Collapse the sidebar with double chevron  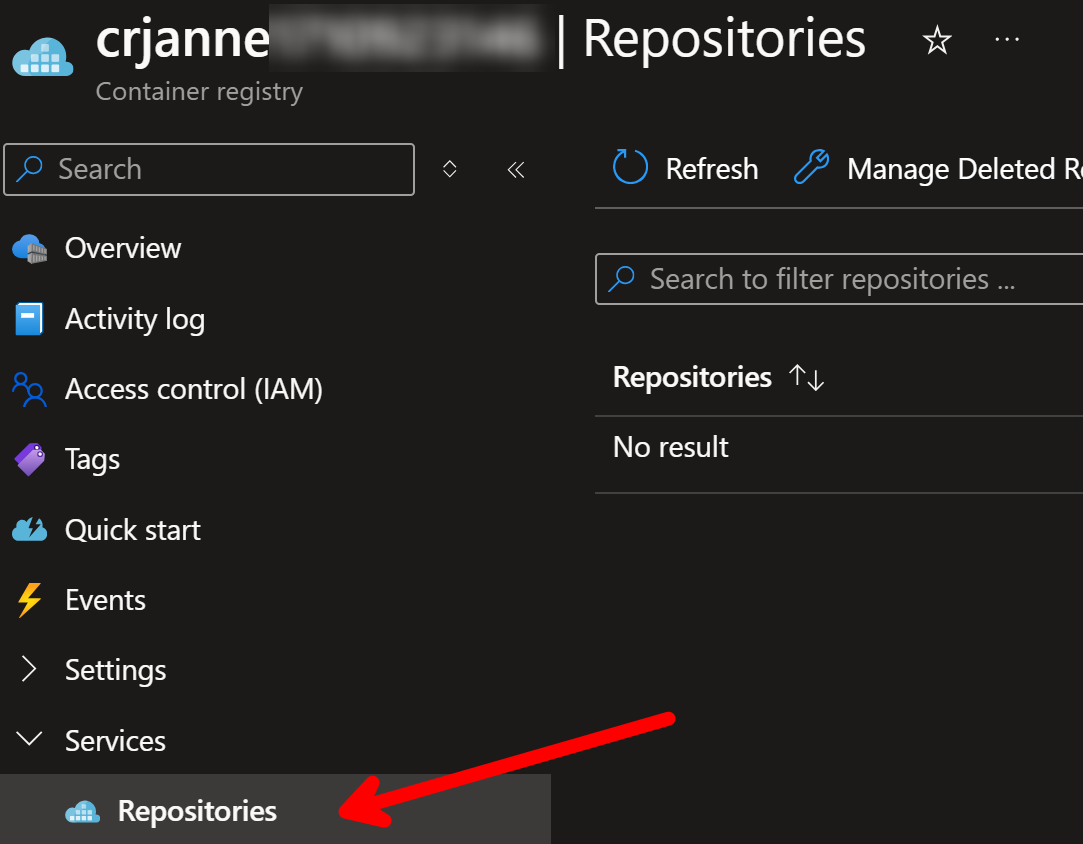pos(515,169)
